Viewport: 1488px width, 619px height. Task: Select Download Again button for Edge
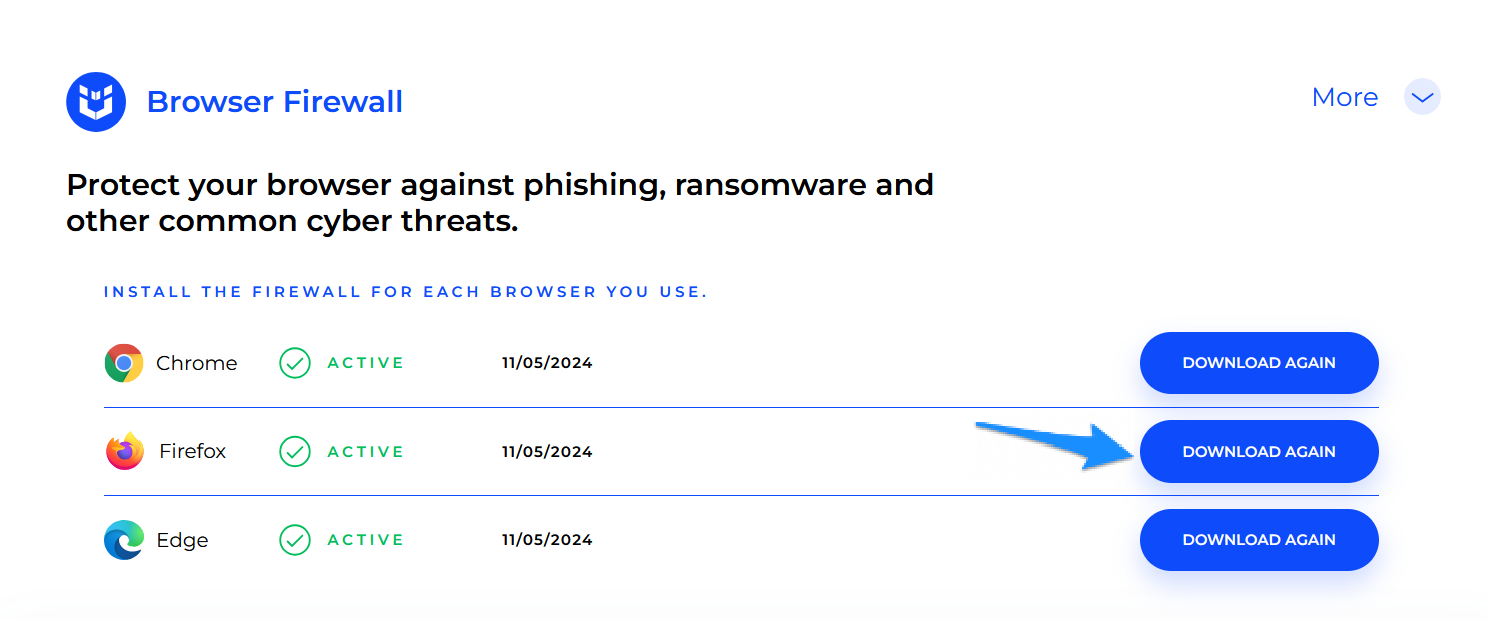(x=1259, y=540)
